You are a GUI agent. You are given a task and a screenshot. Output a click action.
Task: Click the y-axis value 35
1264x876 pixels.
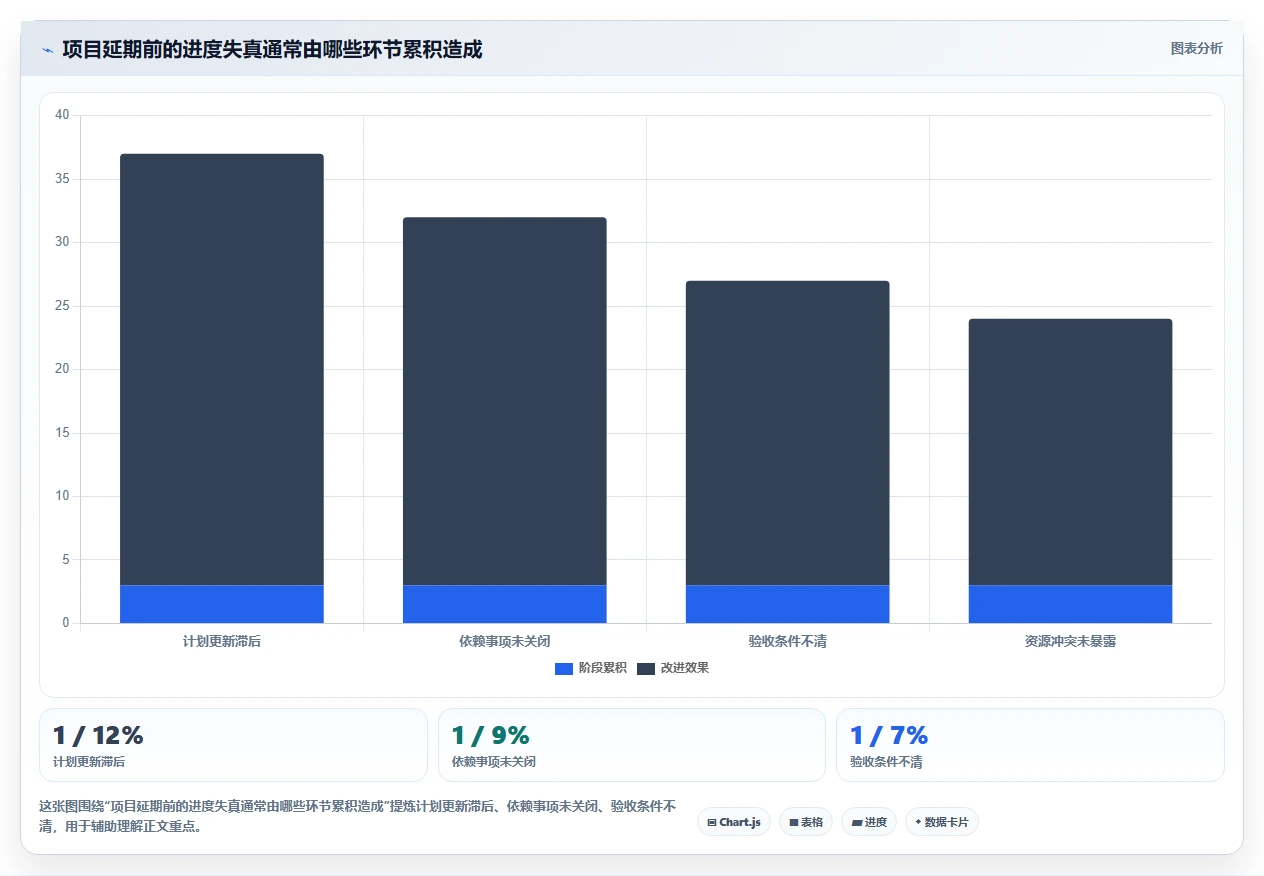click(x=62, y=179)
